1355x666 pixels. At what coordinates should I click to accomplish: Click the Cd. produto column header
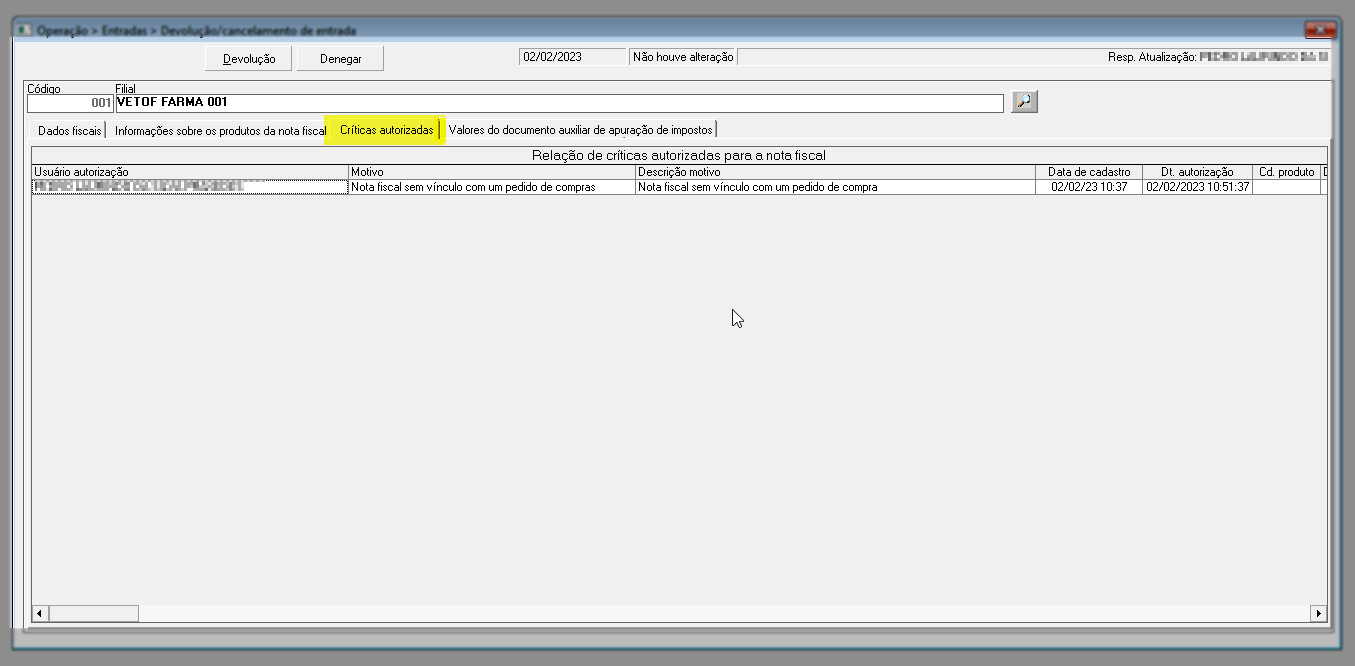1286,172
